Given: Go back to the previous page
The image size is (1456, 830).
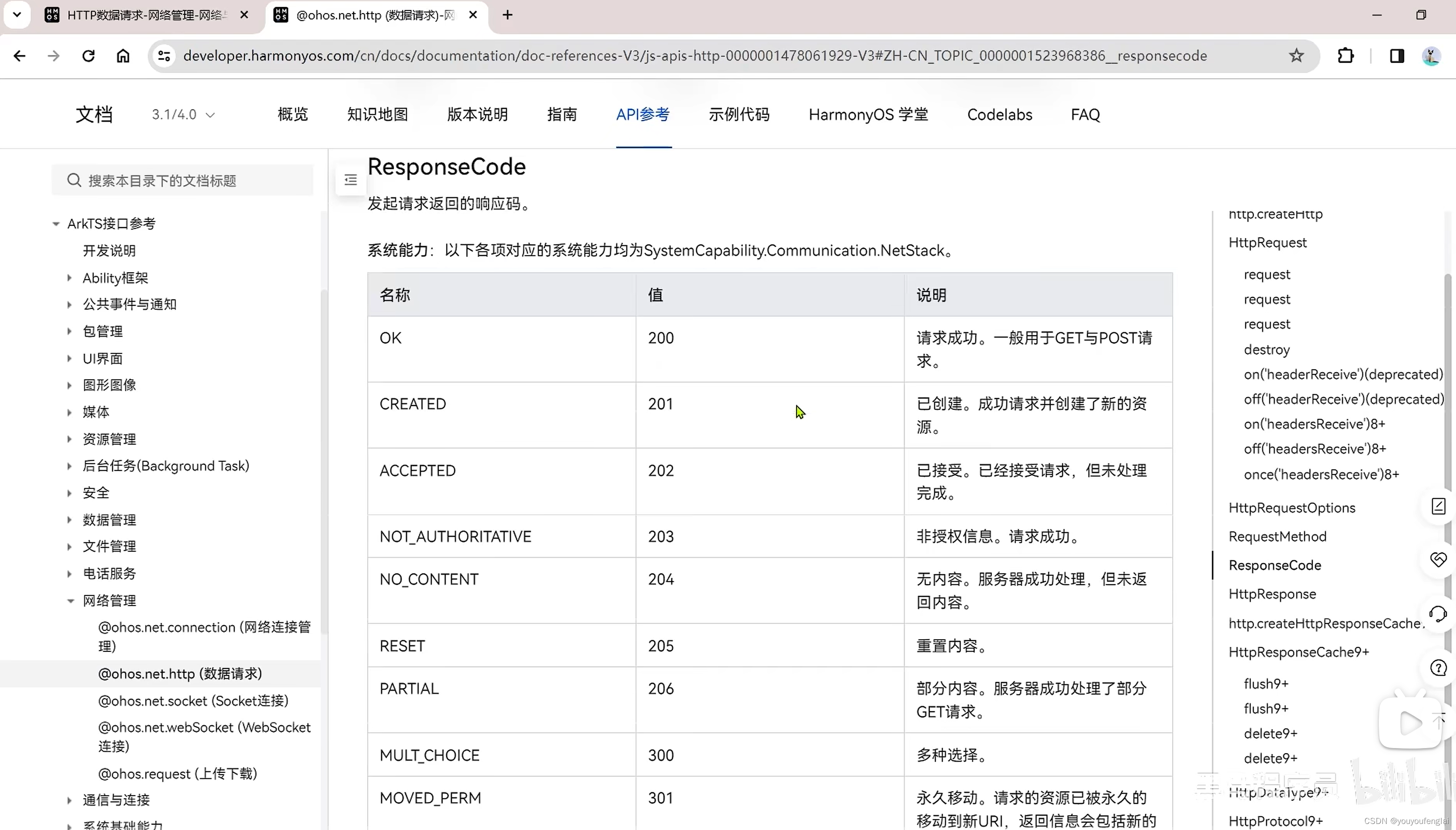Looking at the screenshot, I should [20, 56].
